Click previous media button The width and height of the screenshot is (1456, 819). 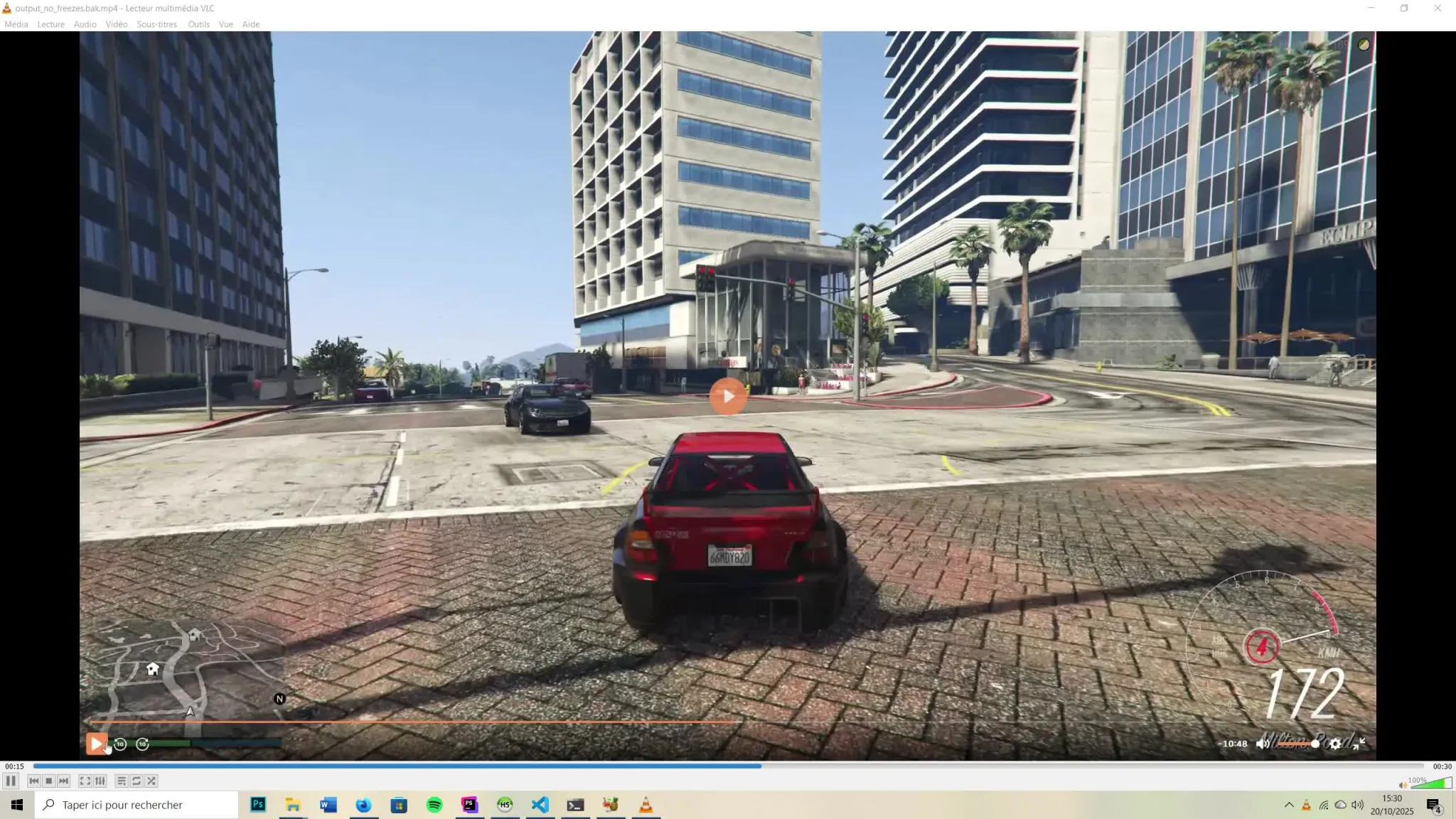33,781
